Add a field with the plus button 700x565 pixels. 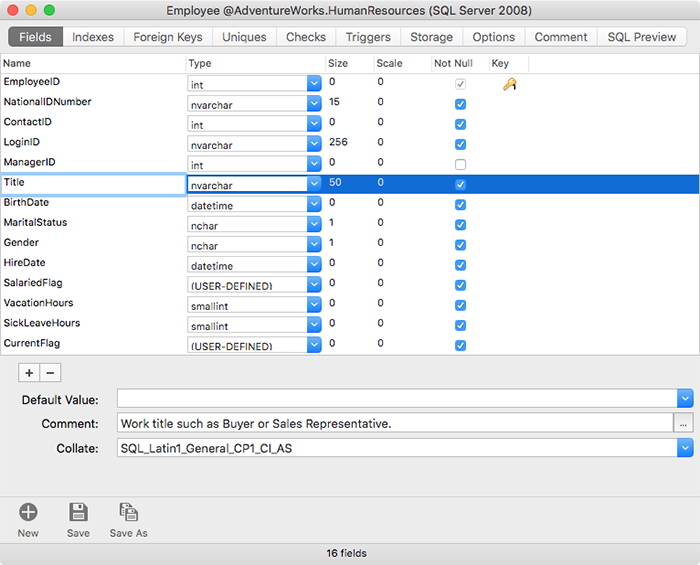pyautogui.click(x=29, y=373)
